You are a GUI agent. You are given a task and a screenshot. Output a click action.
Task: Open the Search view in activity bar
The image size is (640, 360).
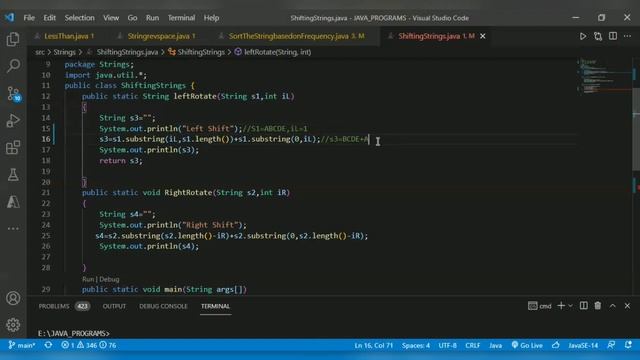pyautogui.click(x=13, y=66)
